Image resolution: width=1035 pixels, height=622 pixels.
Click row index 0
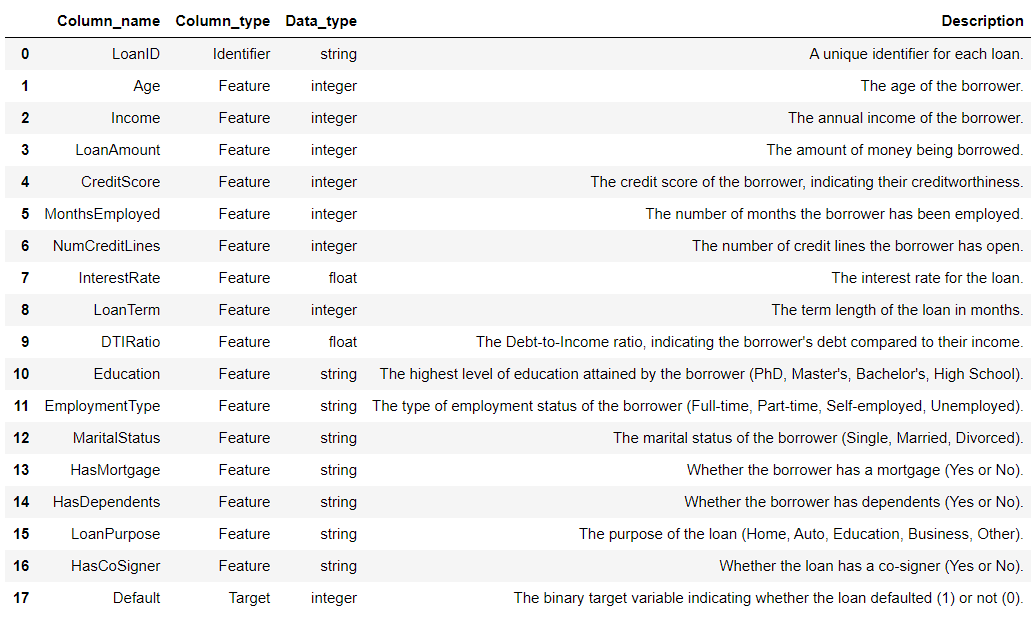tap(25, 54)
